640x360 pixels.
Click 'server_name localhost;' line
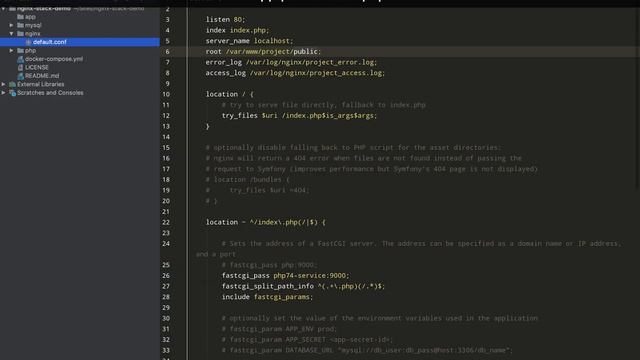click(x=249, y=41)
